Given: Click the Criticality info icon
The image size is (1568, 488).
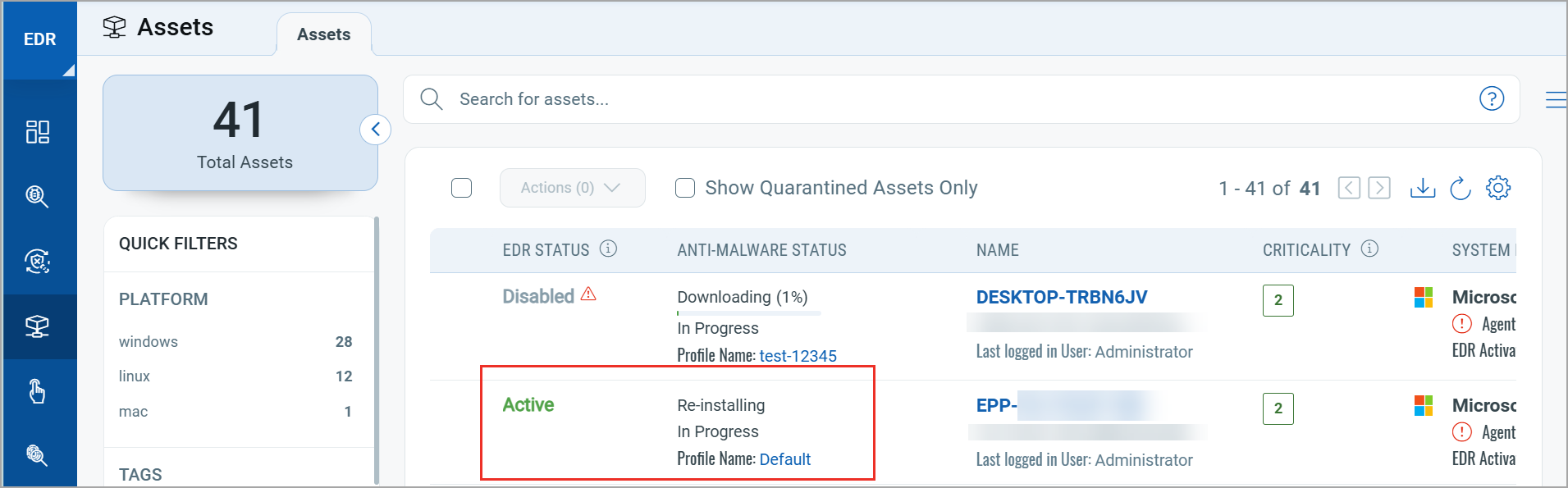Looking at the screenshot, I should coord(1369,249).
